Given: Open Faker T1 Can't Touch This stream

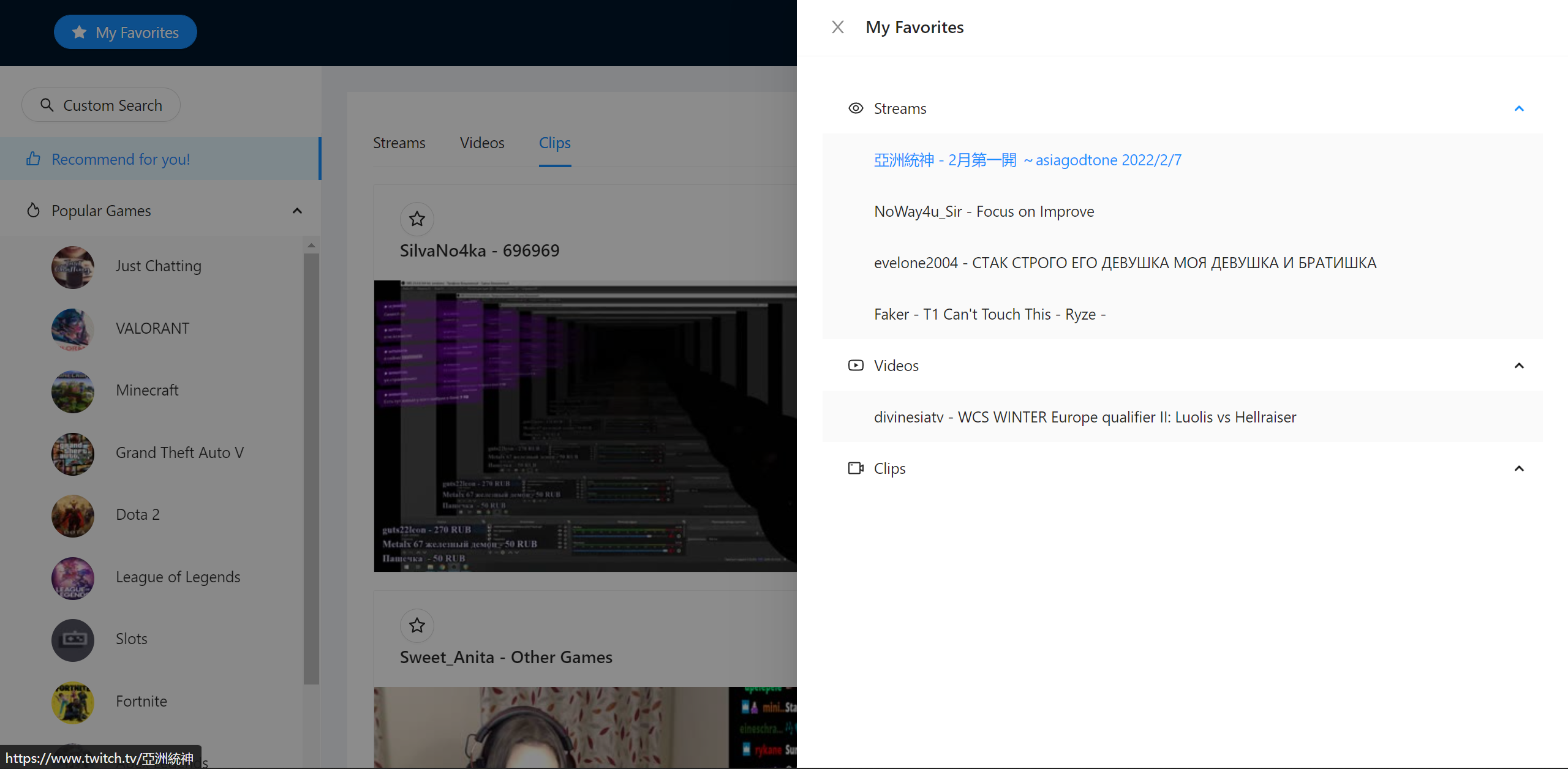Looking at the screenshot, I should tap(989, 314).
